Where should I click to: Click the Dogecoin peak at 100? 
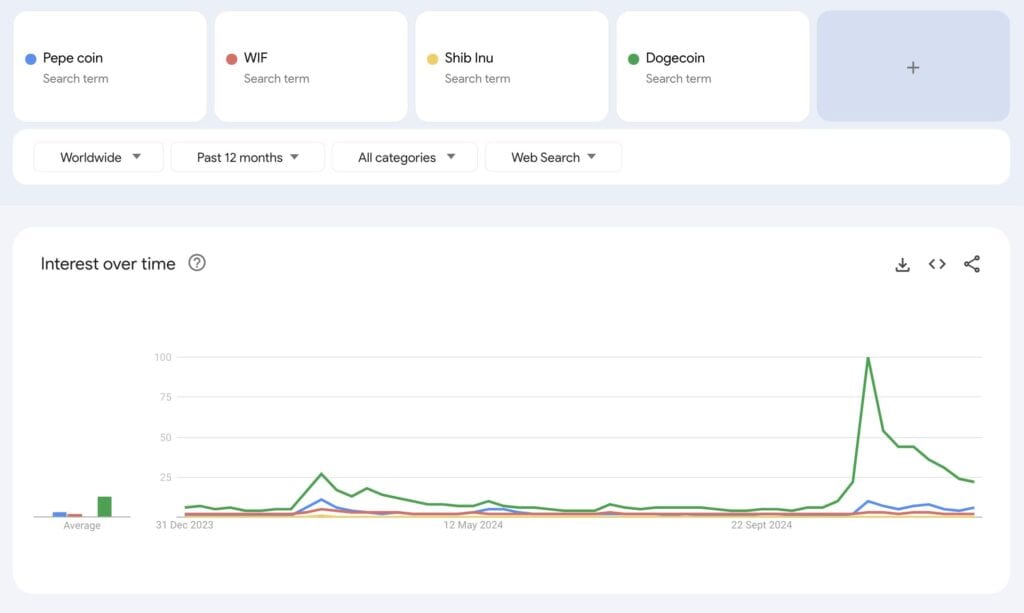868,358
